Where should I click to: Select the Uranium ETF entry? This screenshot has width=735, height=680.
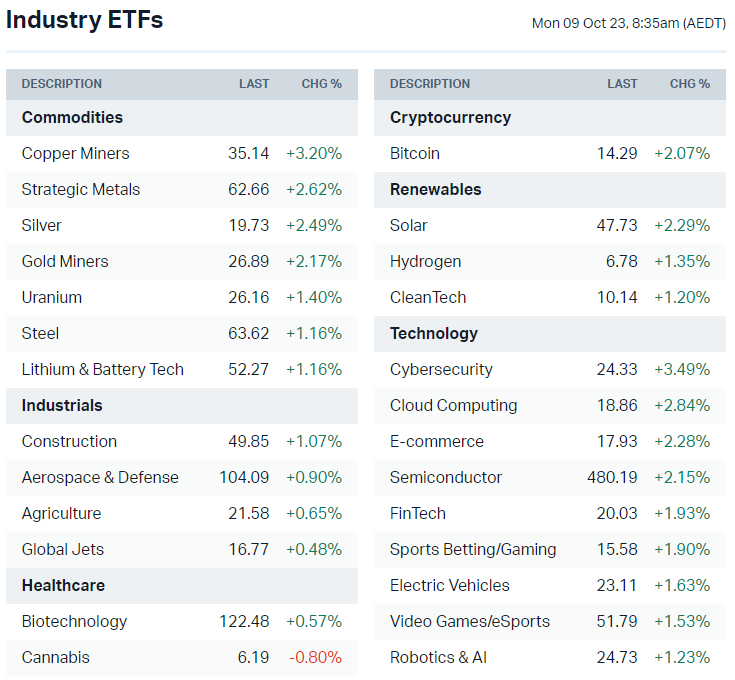tap(52, 297)
